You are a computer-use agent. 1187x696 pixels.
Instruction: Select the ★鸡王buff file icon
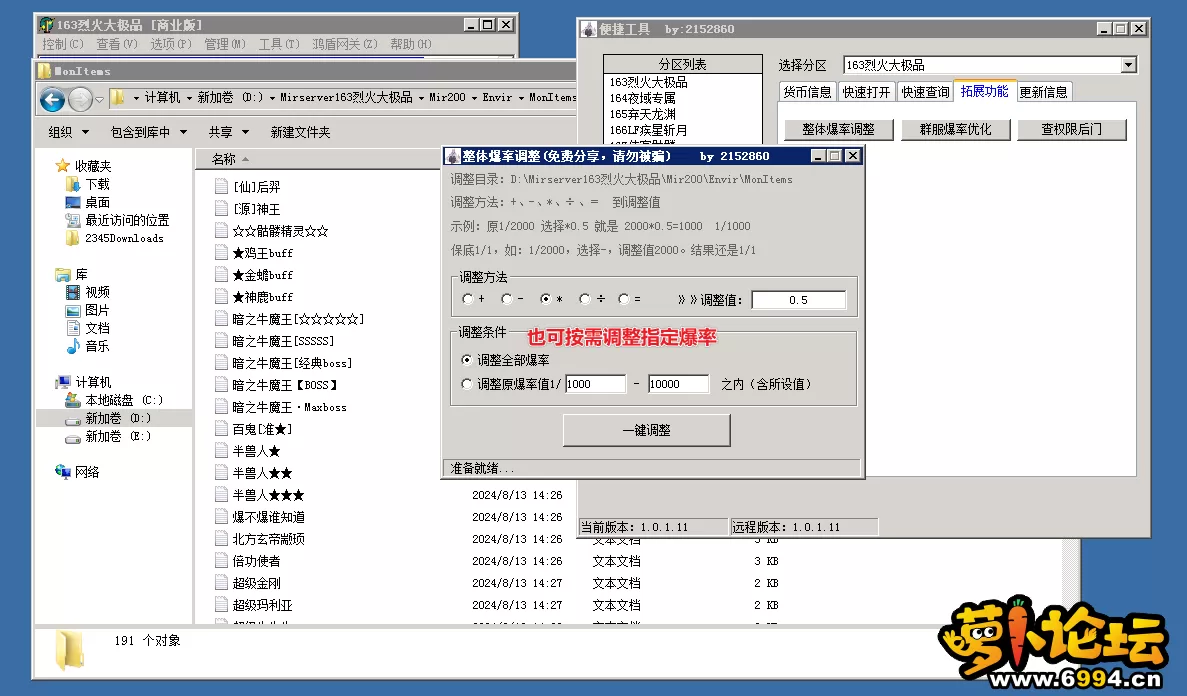pyautogui.click(x=221, y=252)
